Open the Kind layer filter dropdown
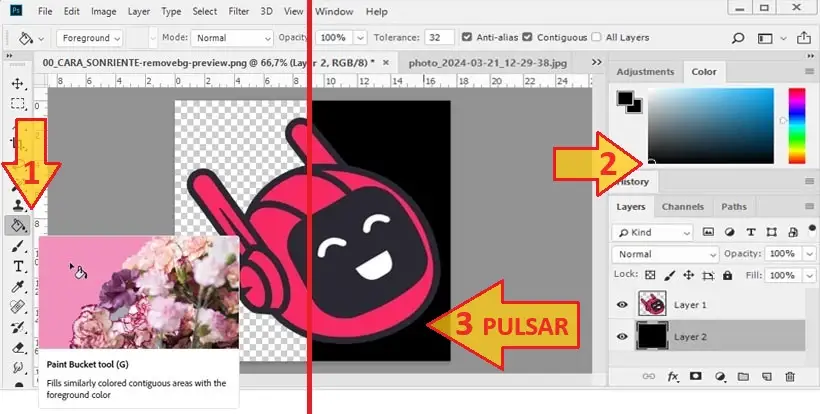 (652, 233)
